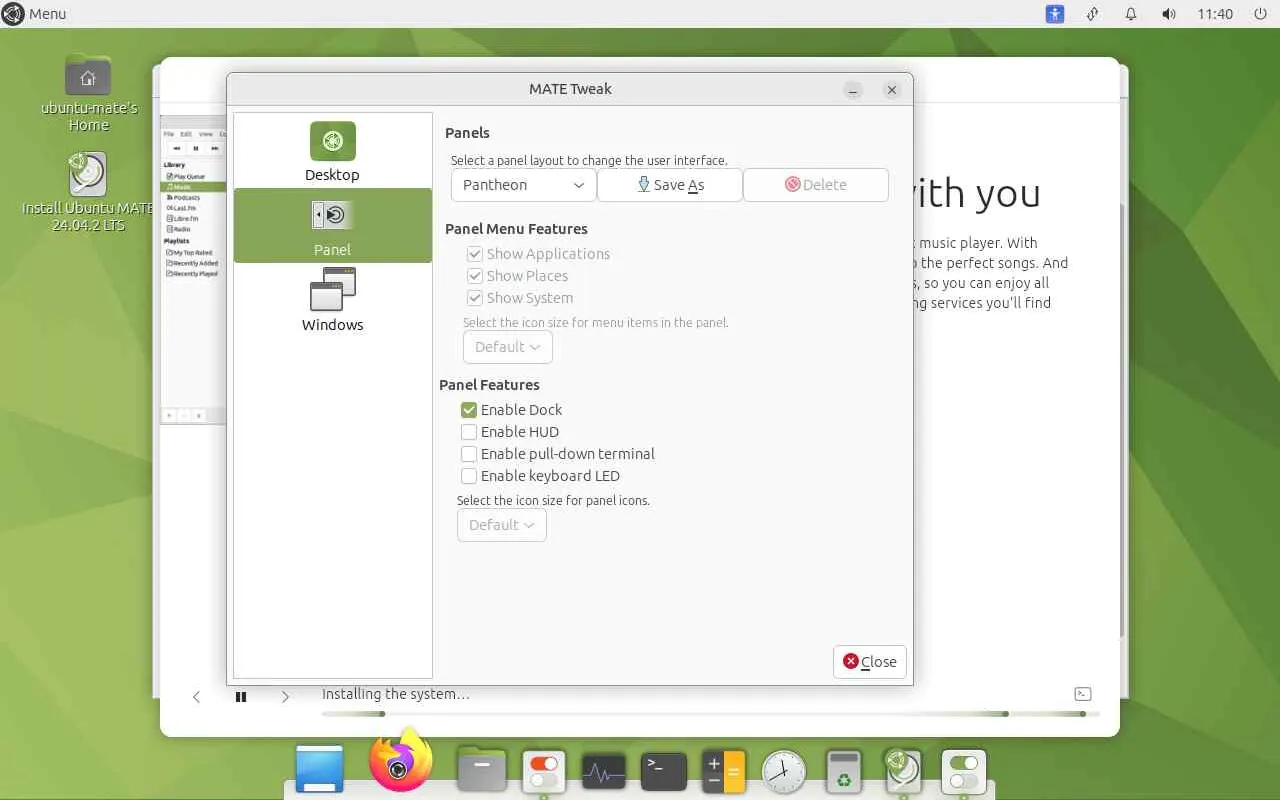This screenshot has height=800, width=1280.
Task: Toggle the Show Places checkbox
Action: pyautogui.click(x=517, y=276)
